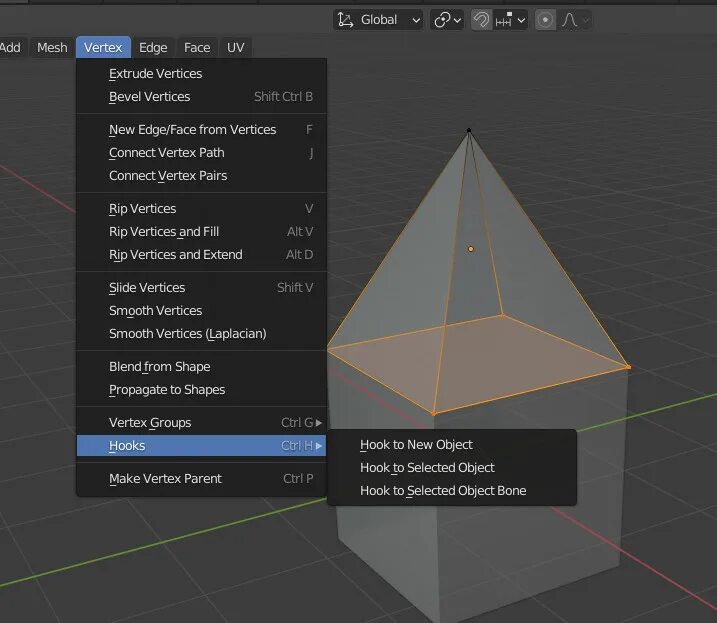The width and height of the screenshot is (717, 623).
Task: Choose Smooth Vertices entry
Action: (x=201, y=311)
